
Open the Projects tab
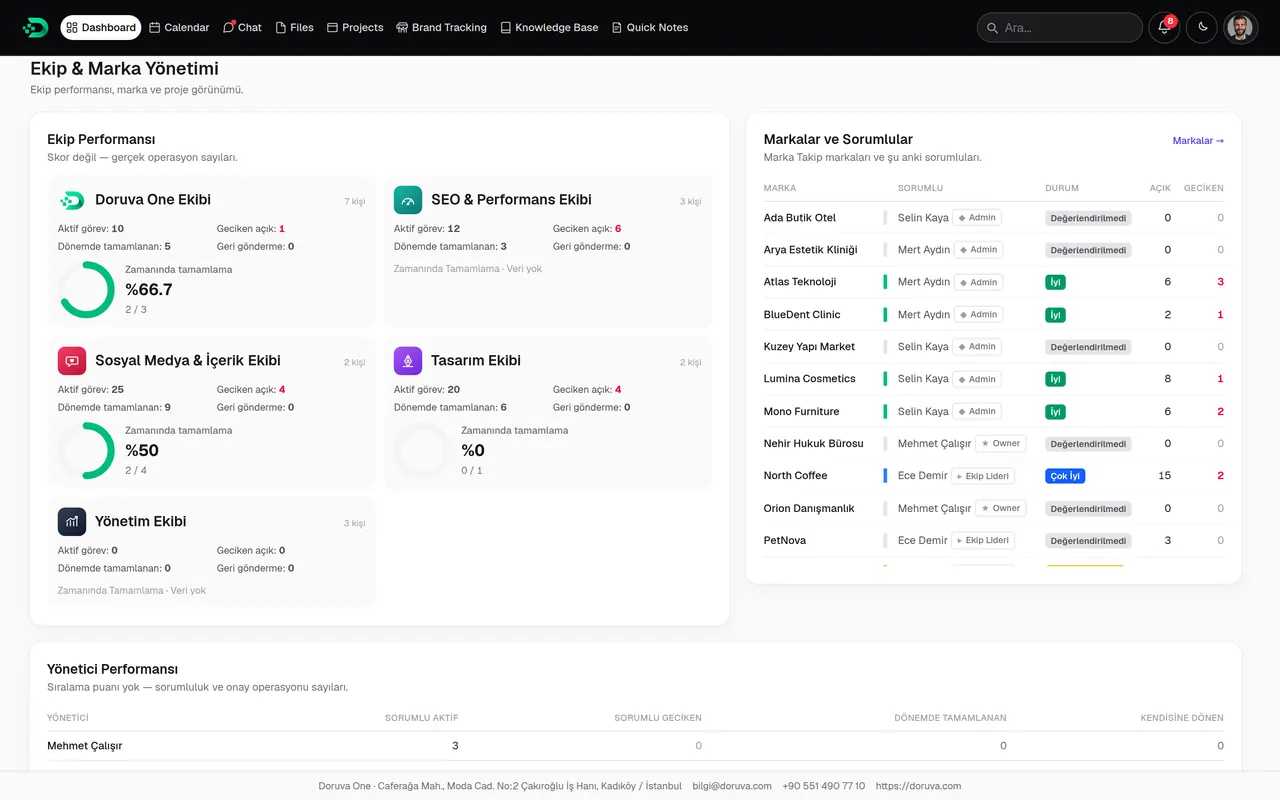click(355, 27)
